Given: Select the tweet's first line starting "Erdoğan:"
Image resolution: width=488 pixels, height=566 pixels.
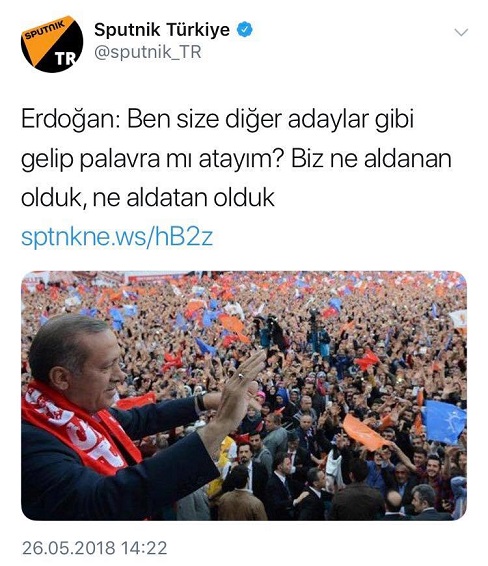Looking at the screenshot, I should tap(217, 119).
